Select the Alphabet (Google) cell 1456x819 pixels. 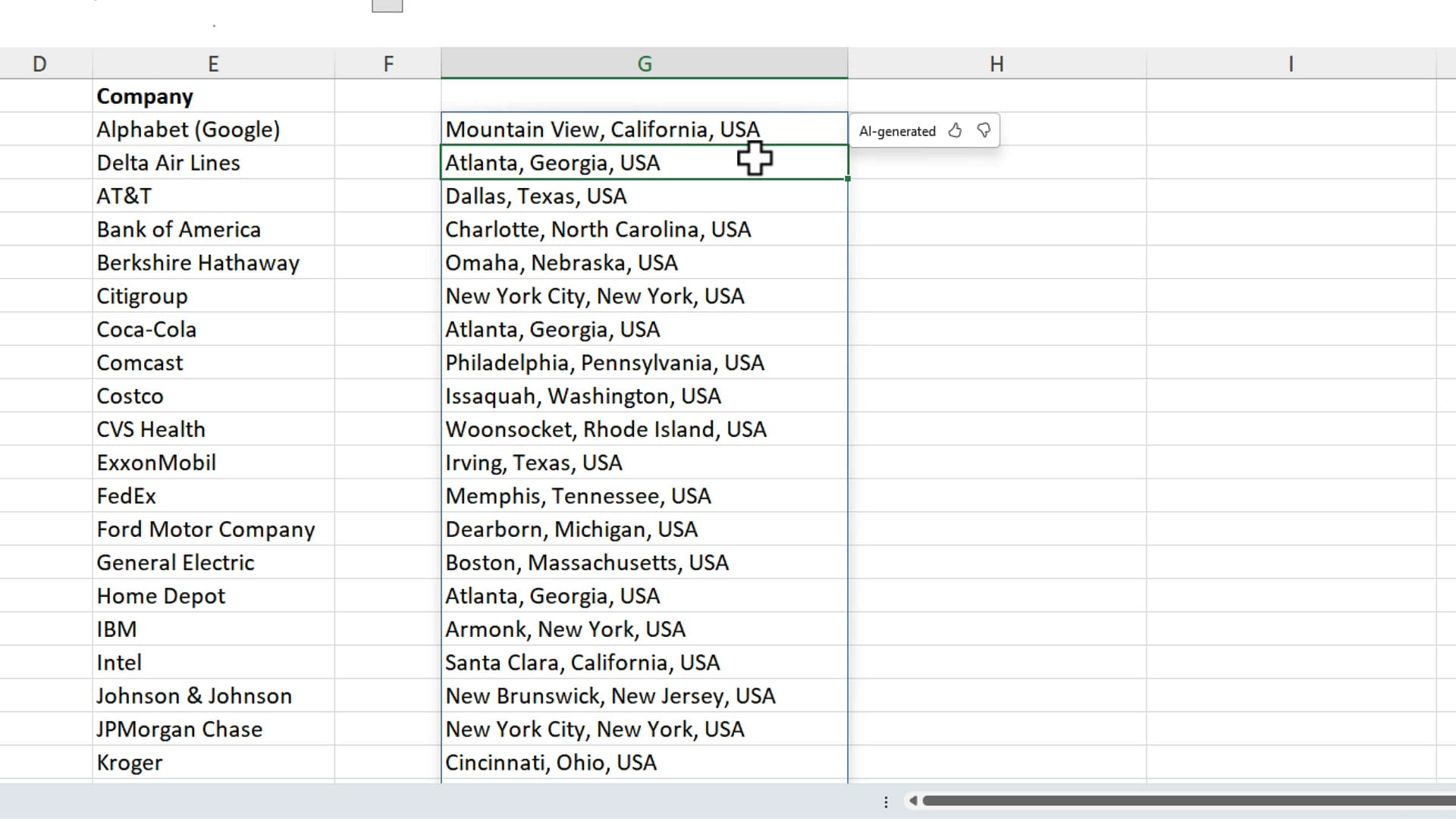(188, 130)
